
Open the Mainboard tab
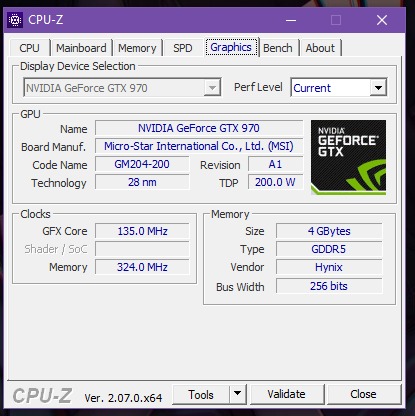pyautogui.click(x=81, y=48)
